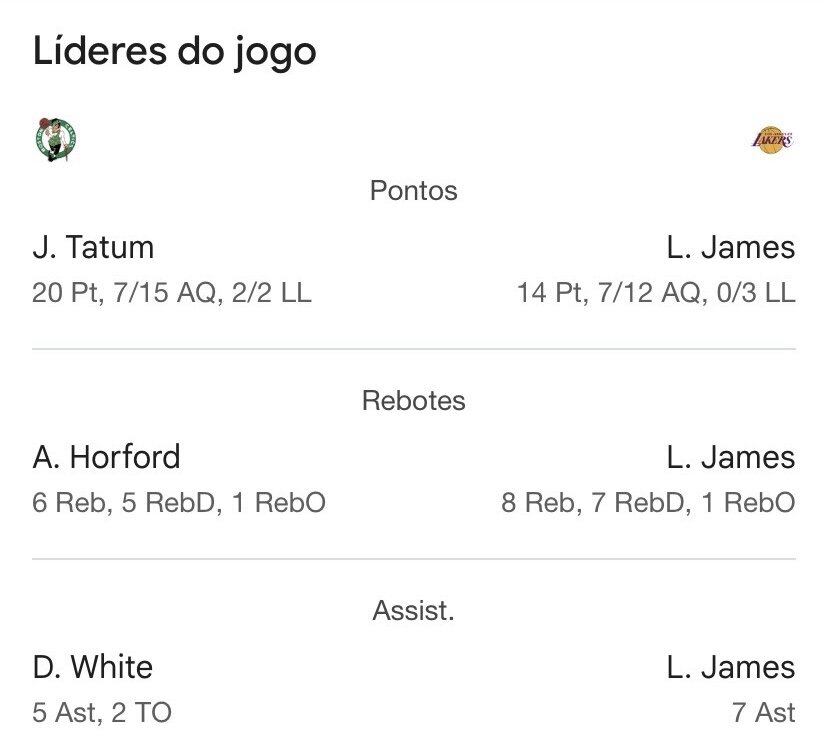This screenshot has height=747, width=825.
Task: Open A. Horford's player profile
Action: [x=106, y=457]
